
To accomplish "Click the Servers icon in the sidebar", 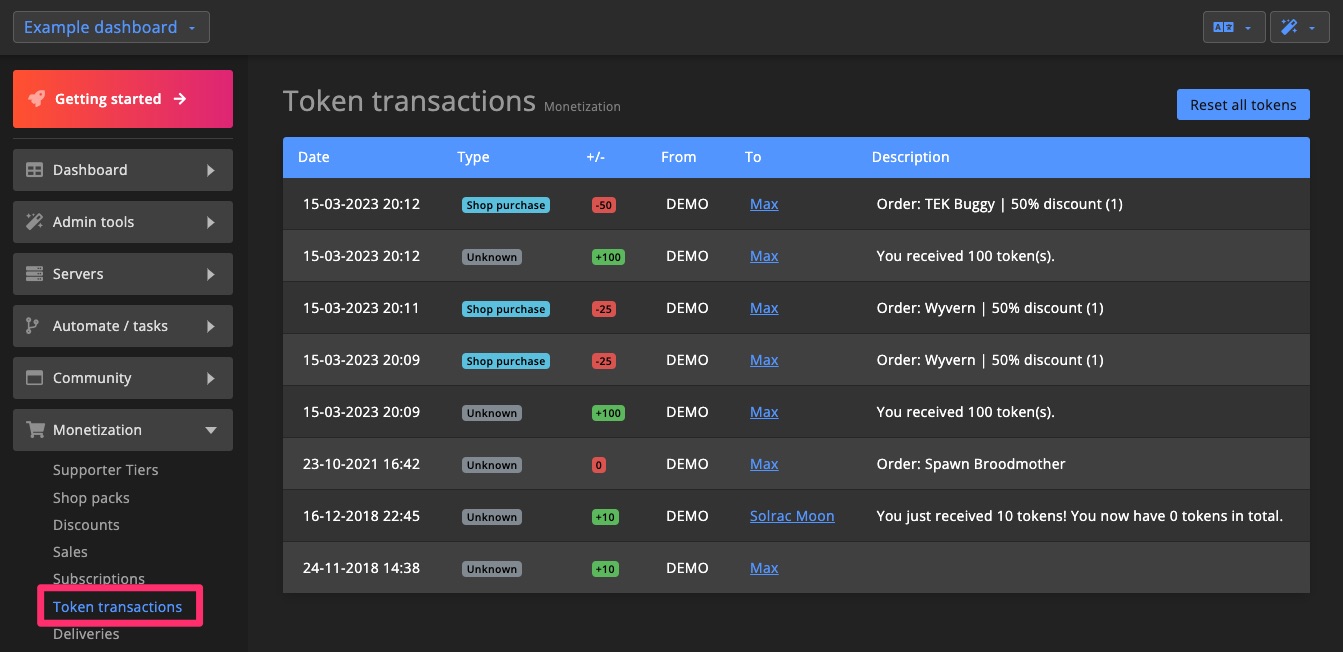I will coord(35,273).
